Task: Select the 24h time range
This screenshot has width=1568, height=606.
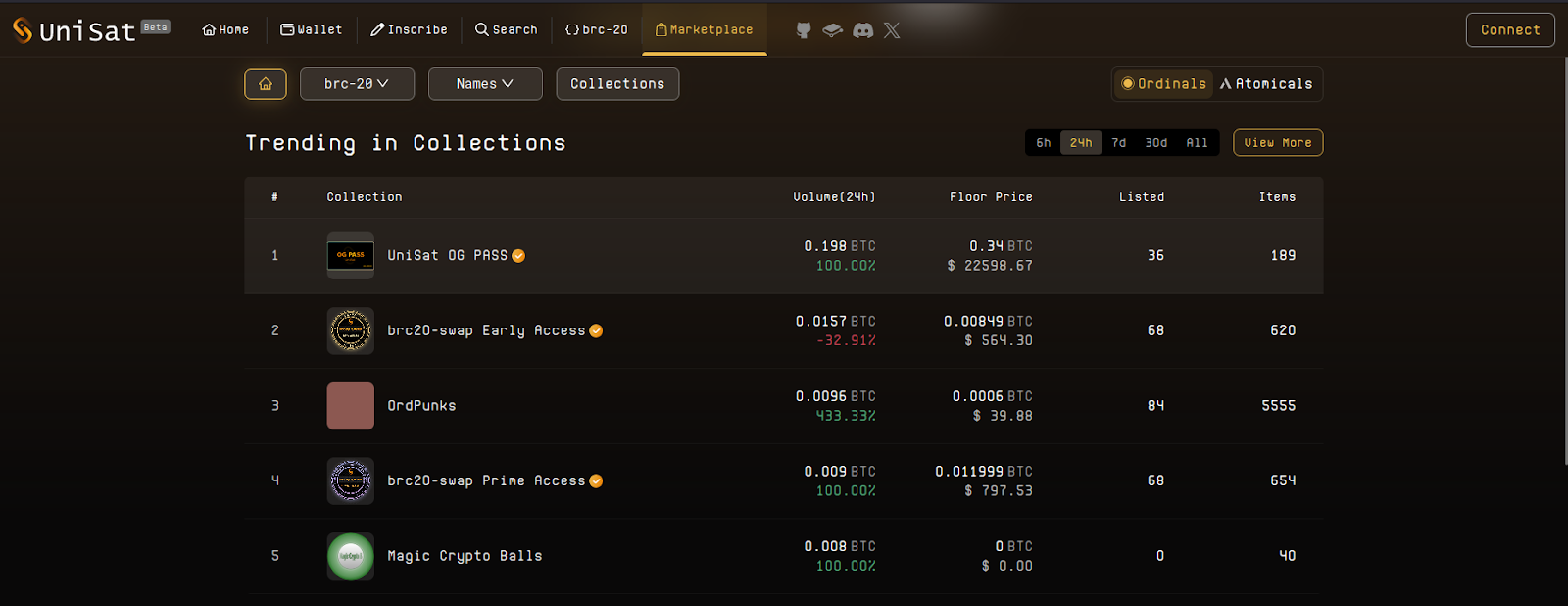Action: (x=1081, y=143)
